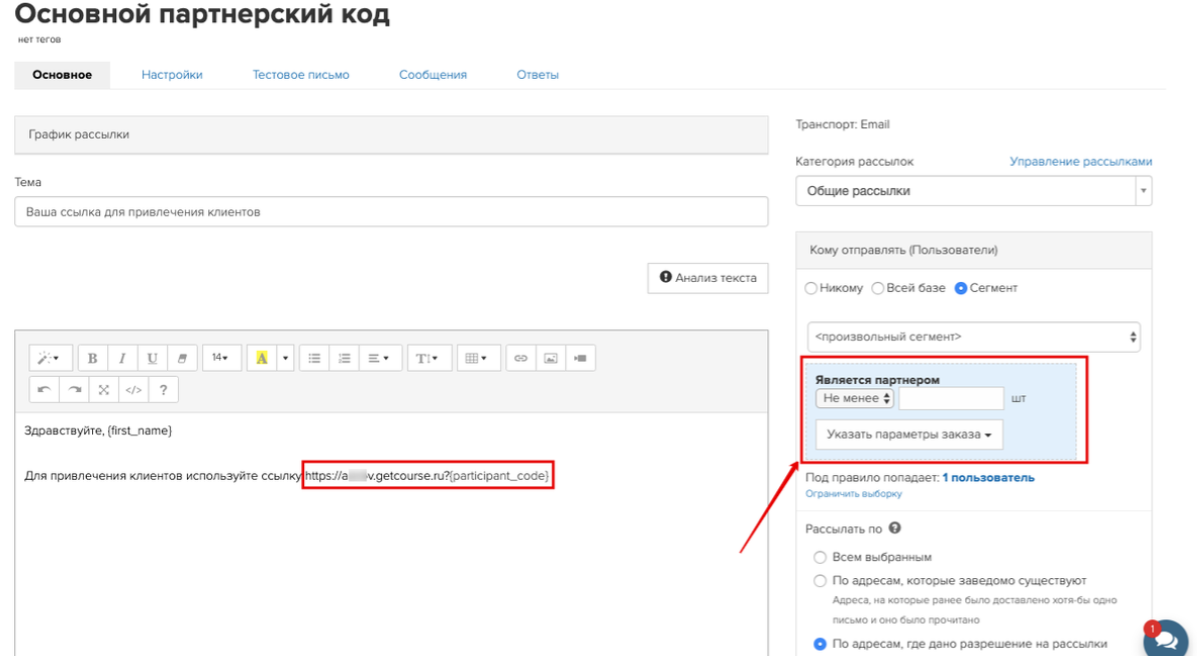
Task: Click the Транспорт: Email text
Action: [x=842, y=124]
